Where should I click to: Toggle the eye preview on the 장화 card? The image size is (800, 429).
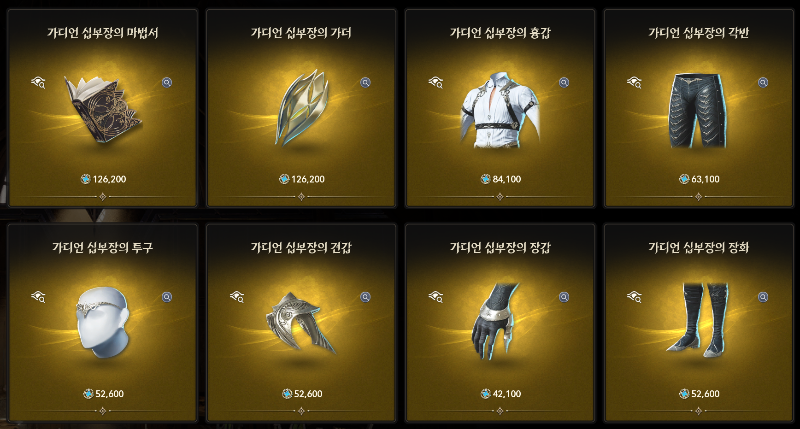coord(634,296)
